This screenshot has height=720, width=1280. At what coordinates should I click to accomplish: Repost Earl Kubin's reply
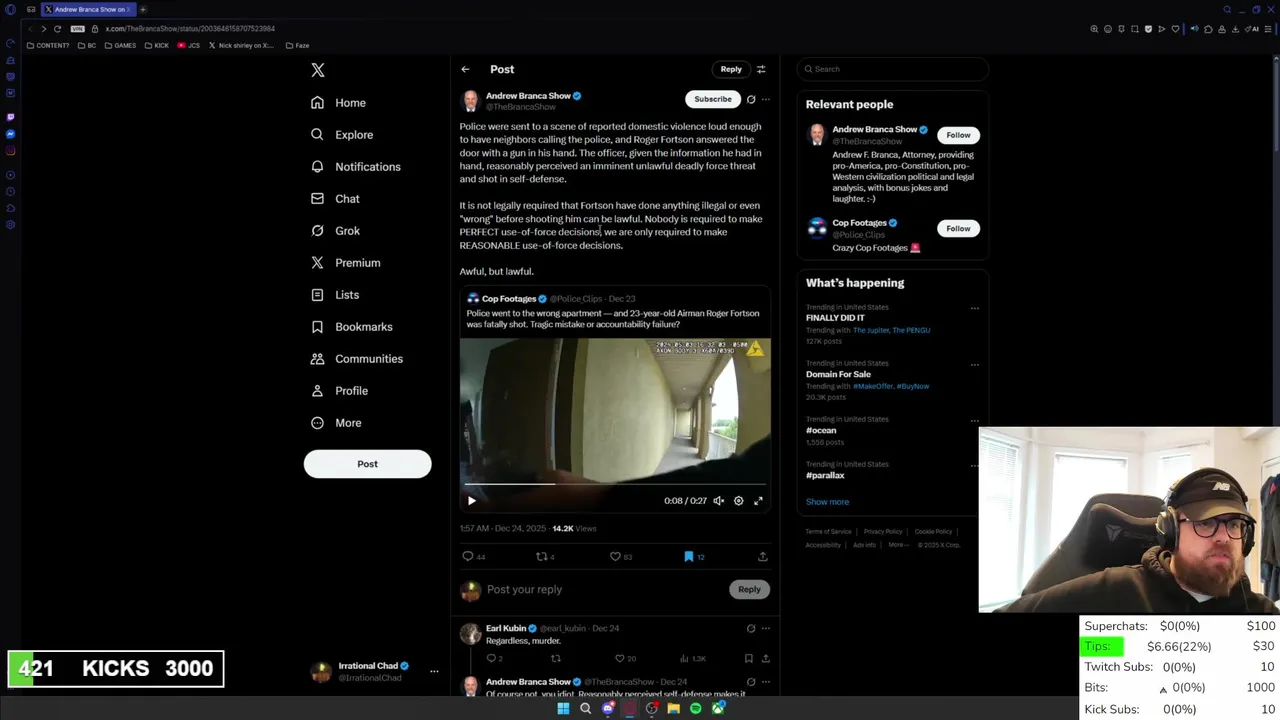pos(556,658)
